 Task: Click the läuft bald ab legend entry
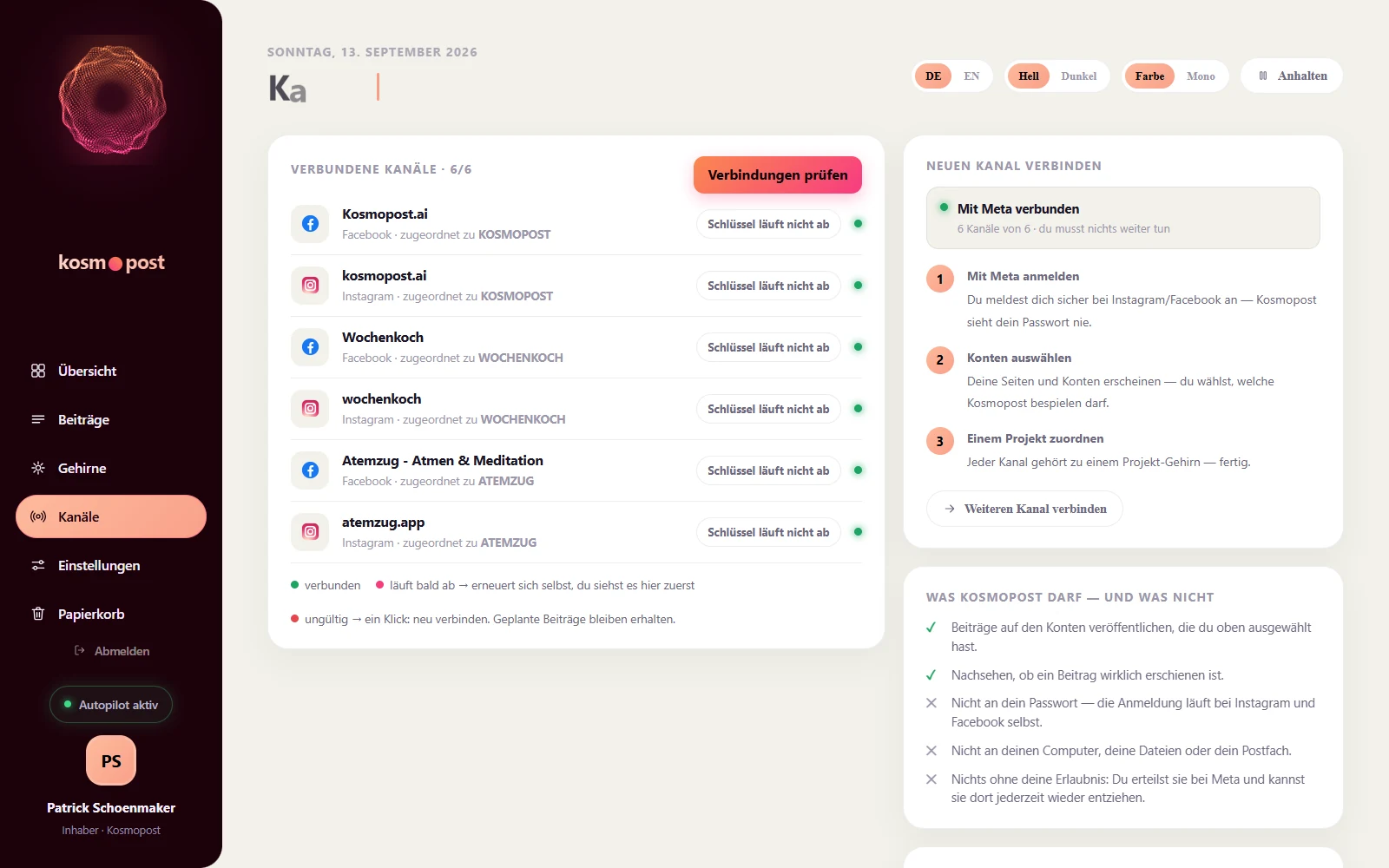click(535, 585)
